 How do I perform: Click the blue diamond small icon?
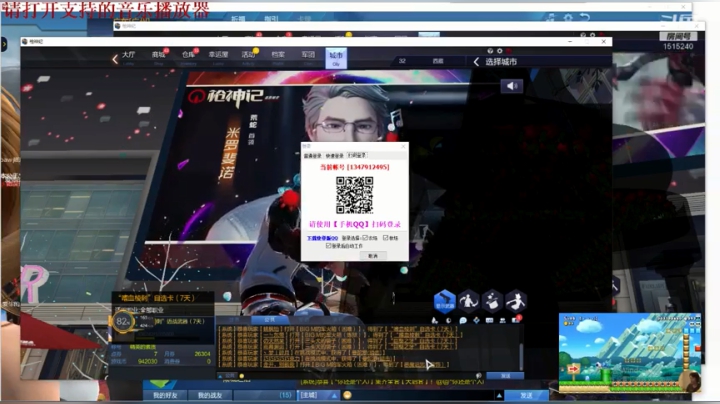(476, 320)
